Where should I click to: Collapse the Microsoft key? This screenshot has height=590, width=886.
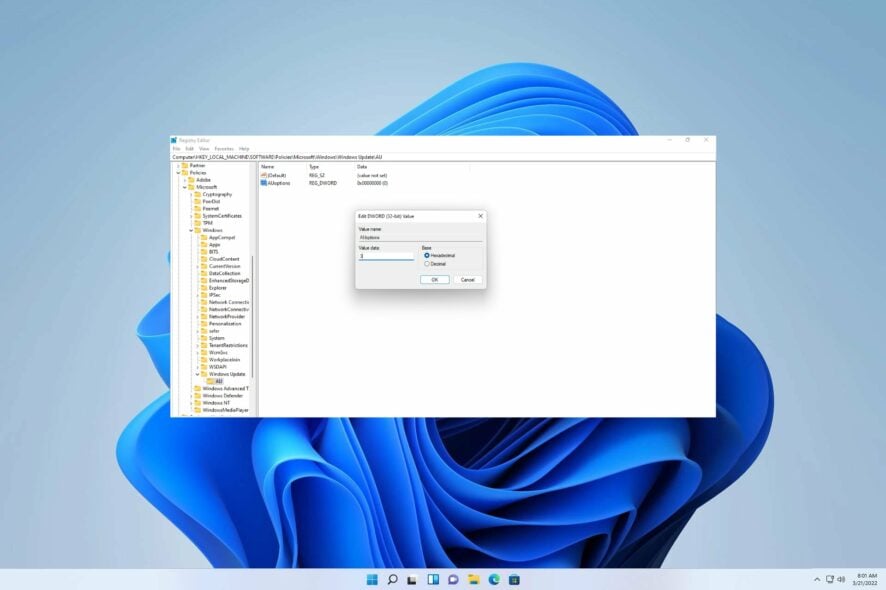point(185,187)
